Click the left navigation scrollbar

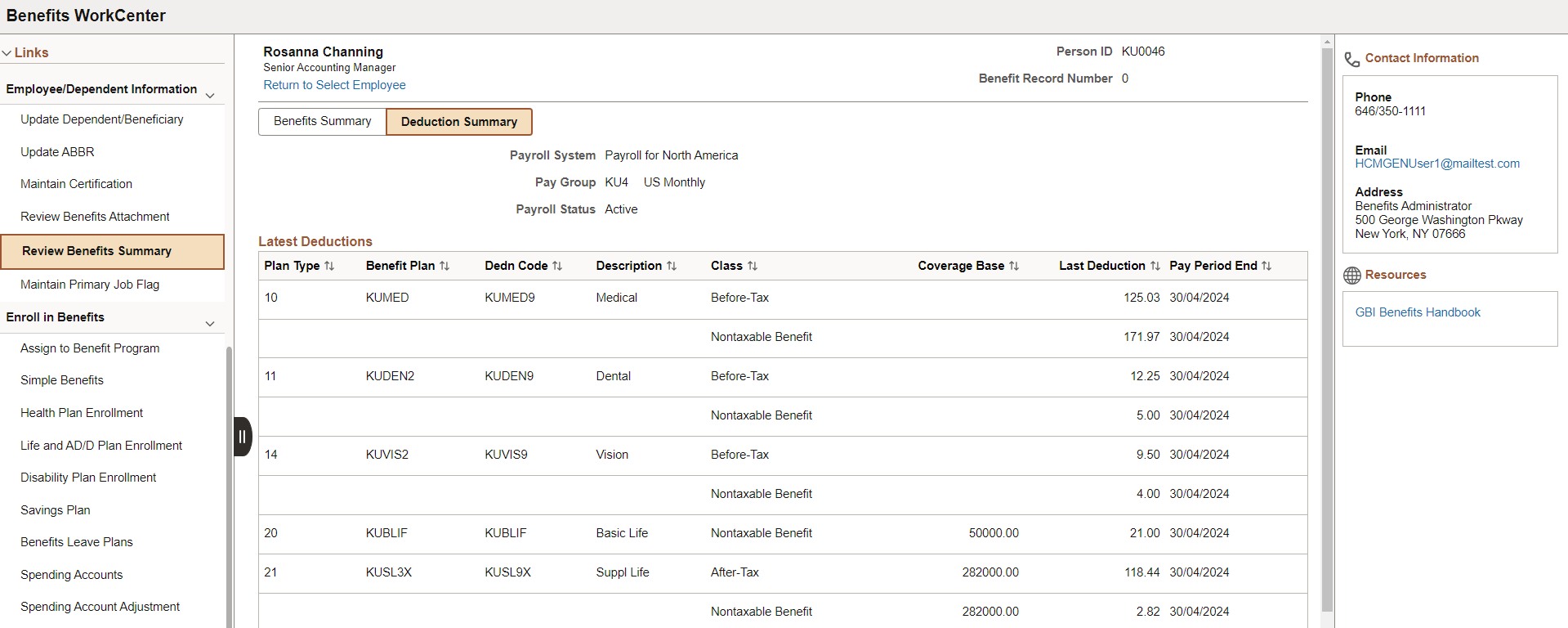[x=230, y=487]
